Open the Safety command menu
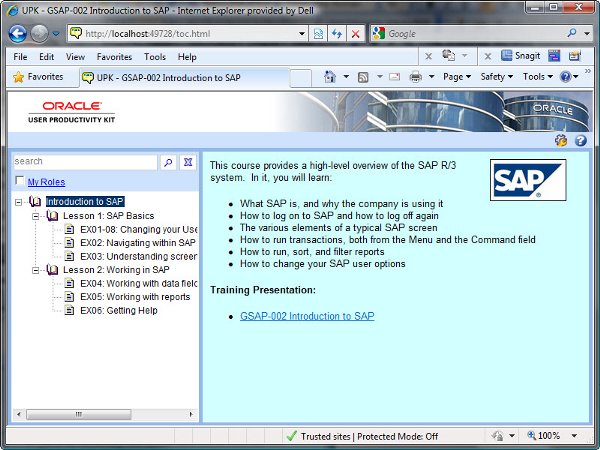Viewport: 600px width, 450px height. tap(497, 77)
